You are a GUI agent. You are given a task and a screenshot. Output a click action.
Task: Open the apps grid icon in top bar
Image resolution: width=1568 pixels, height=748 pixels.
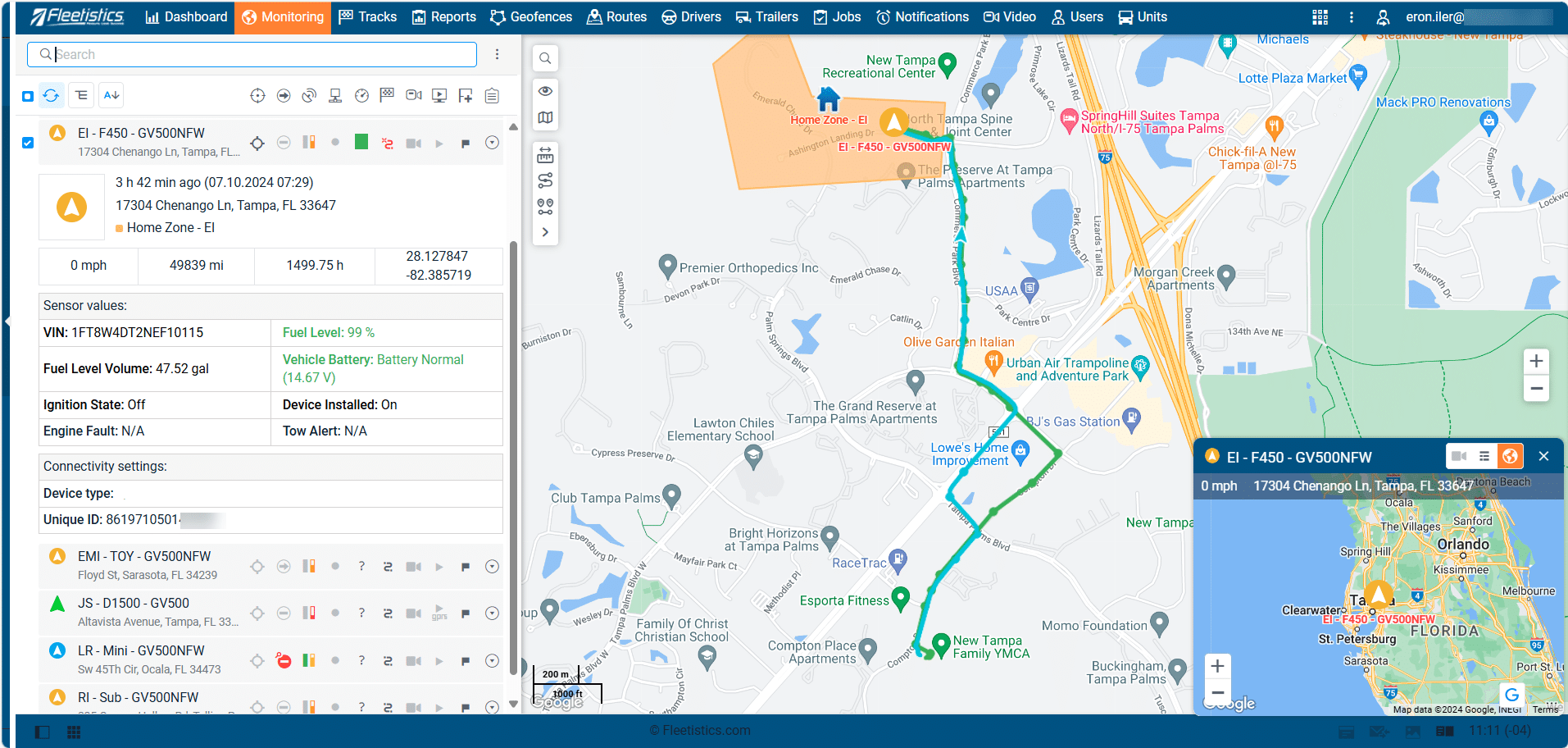coord(1320,17)
